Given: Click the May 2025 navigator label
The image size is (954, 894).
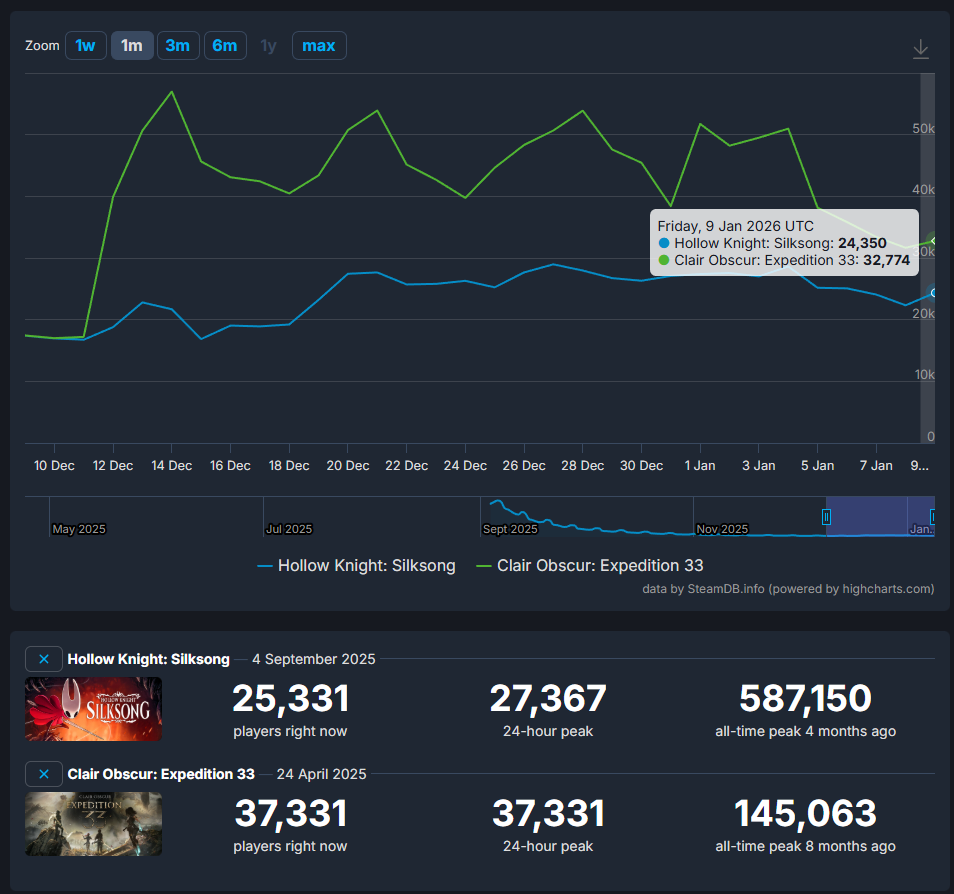Looking at the screenshot, I should pos(79,529).
